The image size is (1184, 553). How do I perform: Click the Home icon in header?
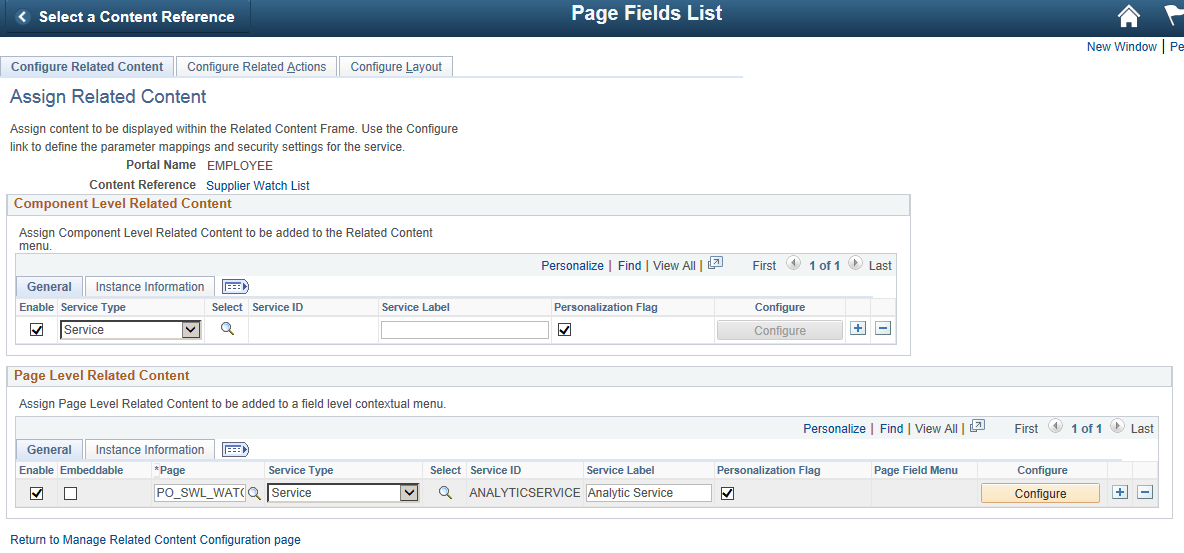(x=1129, y=16)
